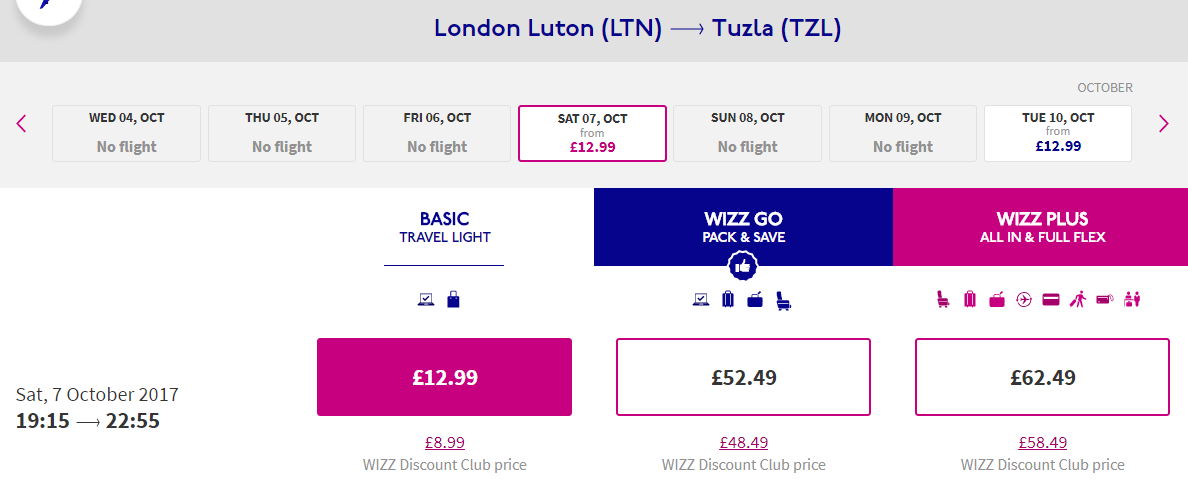Select the WIZZ PLUS All In tab
The image size is (1188, 480).
(x=1041, y=227)
